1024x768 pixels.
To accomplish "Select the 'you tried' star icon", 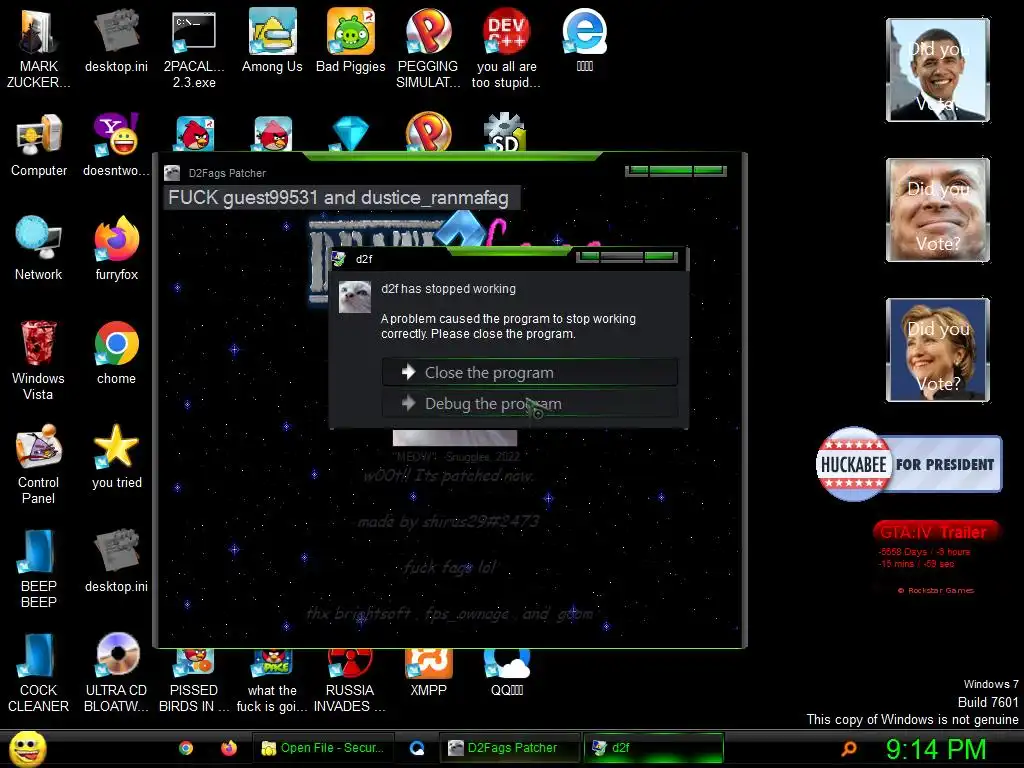I will point(116,456).
